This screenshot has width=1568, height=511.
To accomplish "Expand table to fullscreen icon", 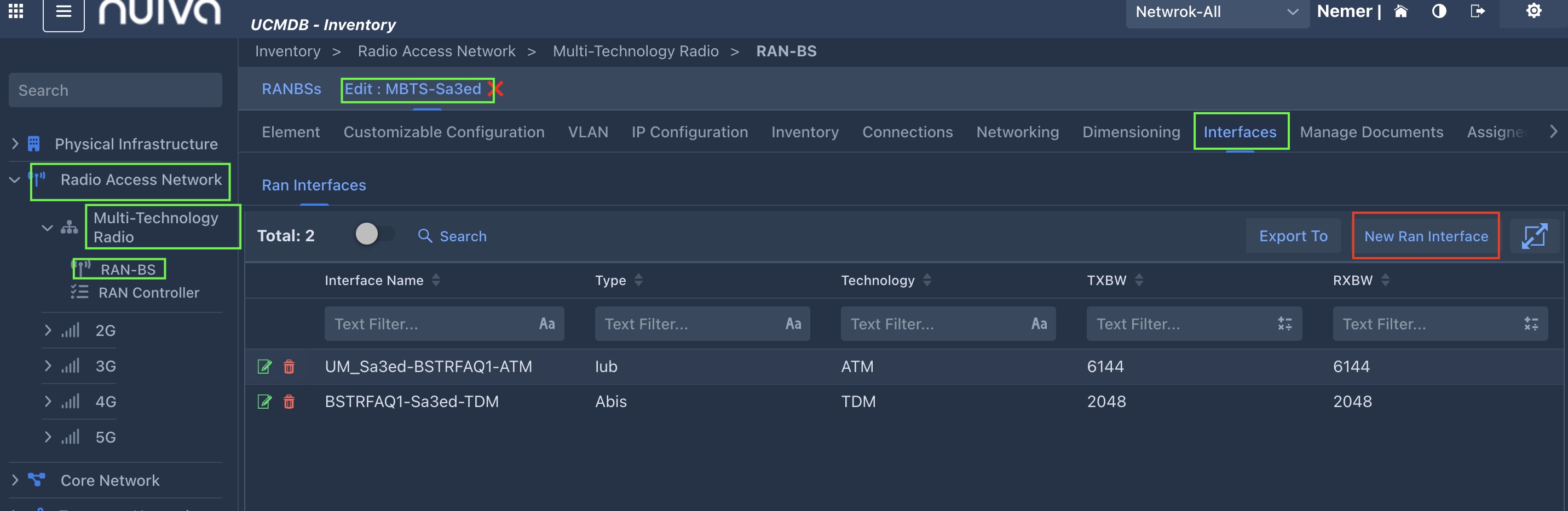I will click(x=1534, y=236).
